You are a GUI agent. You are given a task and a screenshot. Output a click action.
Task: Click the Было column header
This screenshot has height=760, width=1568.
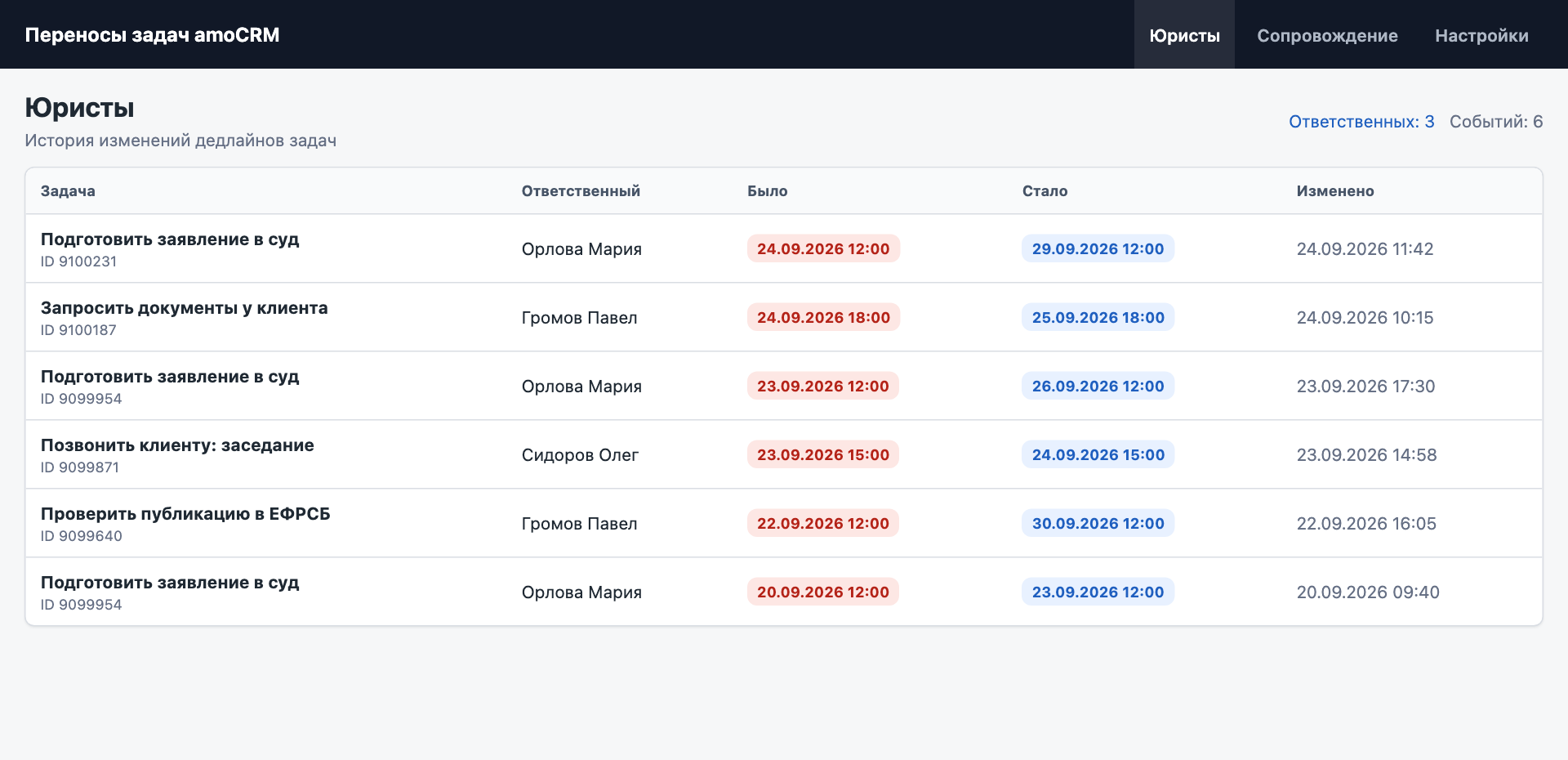tap(768, 191)
